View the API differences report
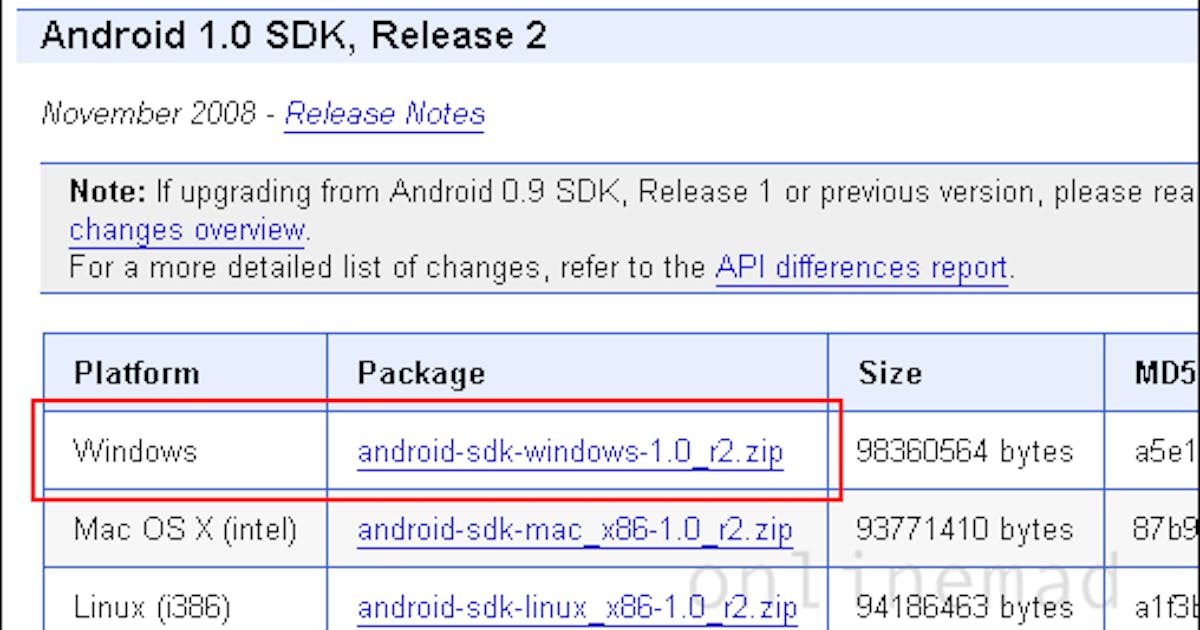This screenshot has width=1200, height=630. click(x=860, y=267)
